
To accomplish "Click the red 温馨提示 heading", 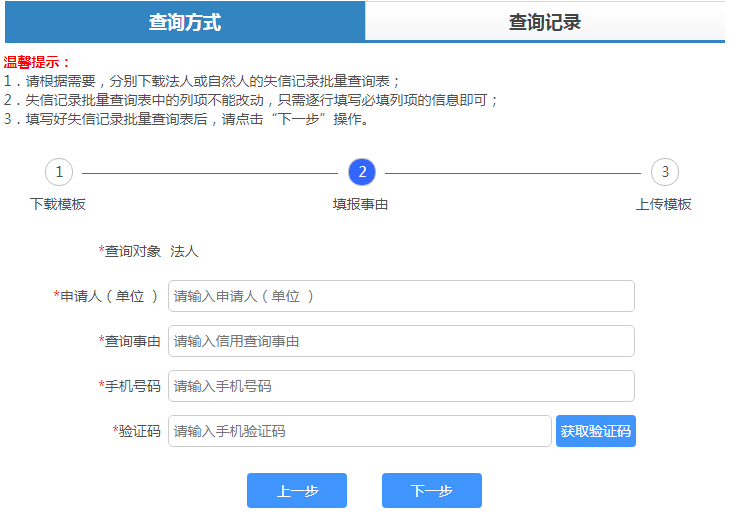I will 37,62.
